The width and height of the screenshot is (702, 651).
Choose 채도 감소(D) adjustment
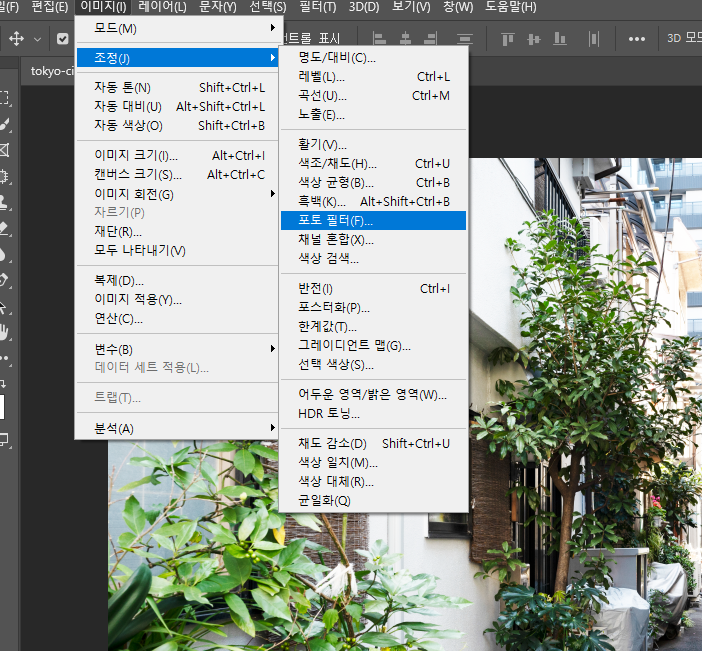(x=373, y=443)
